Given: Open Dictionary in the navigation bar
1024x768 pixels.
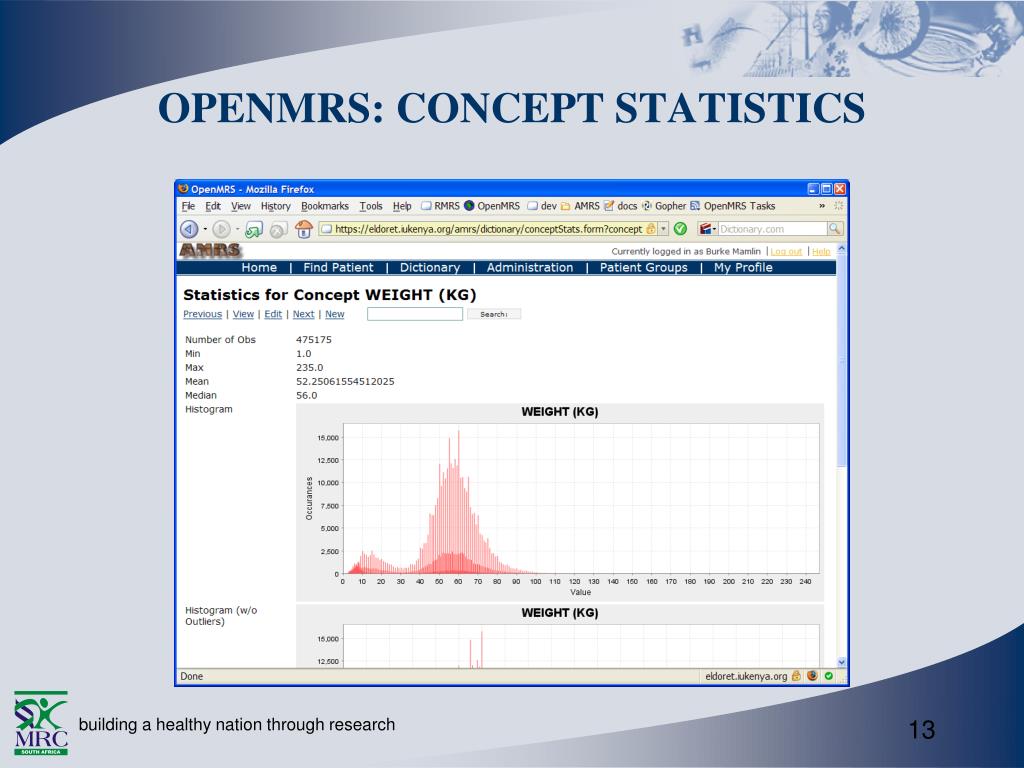Looking at the screenshot, I should [430, 267].
